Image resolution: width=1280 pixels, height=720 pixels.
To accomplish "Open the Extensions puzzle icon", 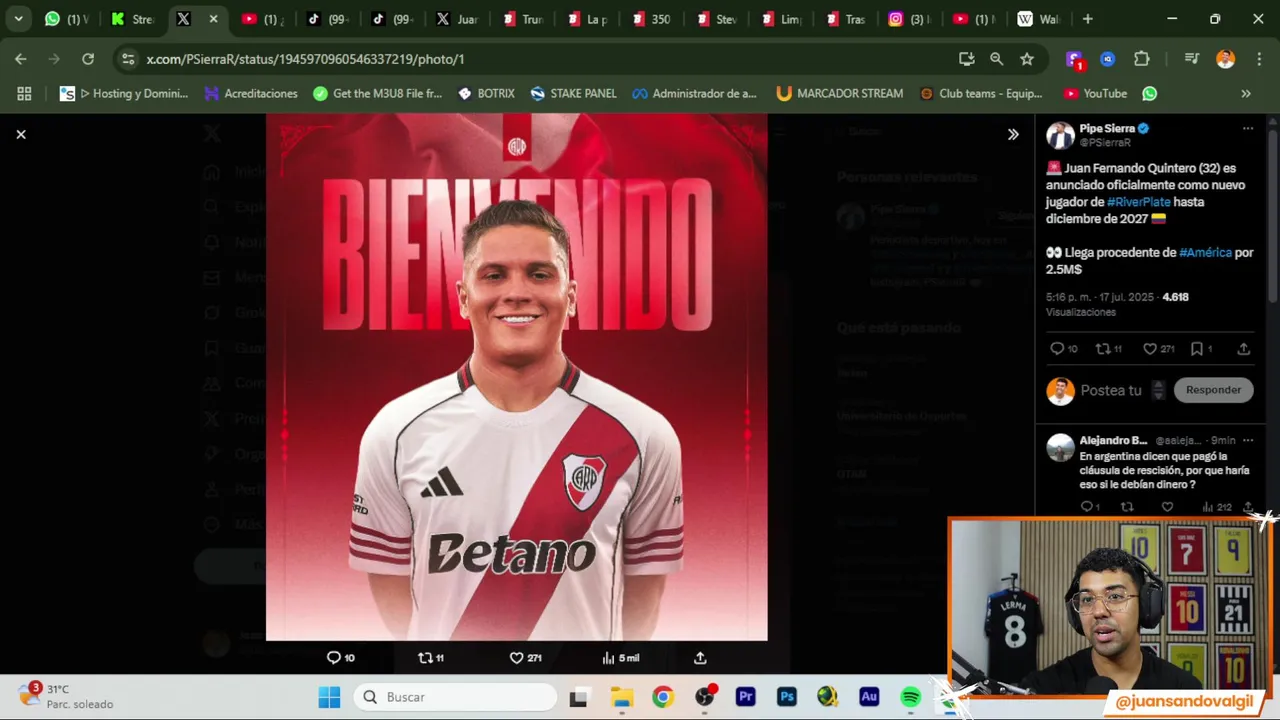I will 1141,59.
